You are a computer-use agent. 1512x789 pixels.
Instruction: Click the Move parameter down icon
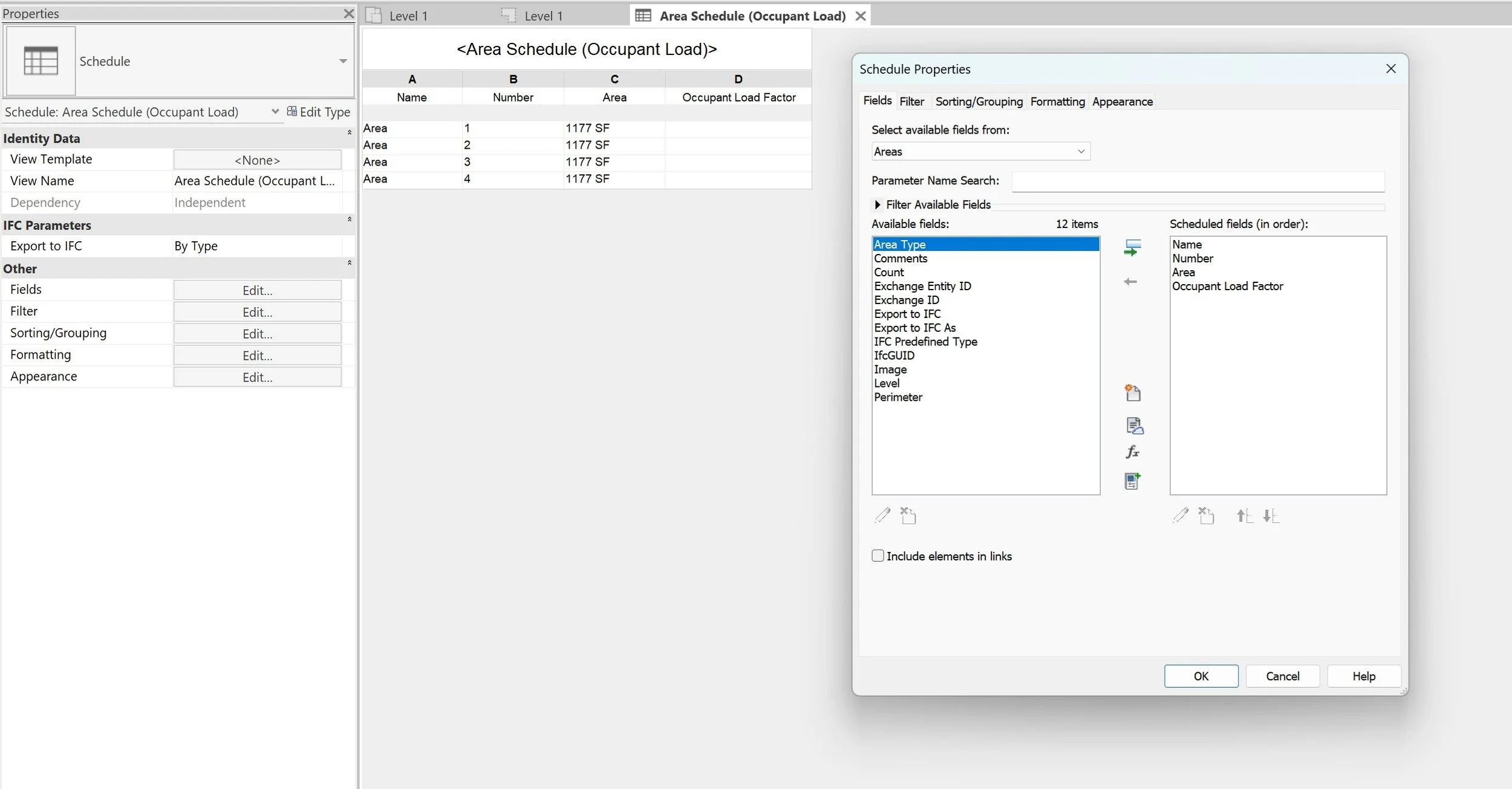(x=1271, y=516)
